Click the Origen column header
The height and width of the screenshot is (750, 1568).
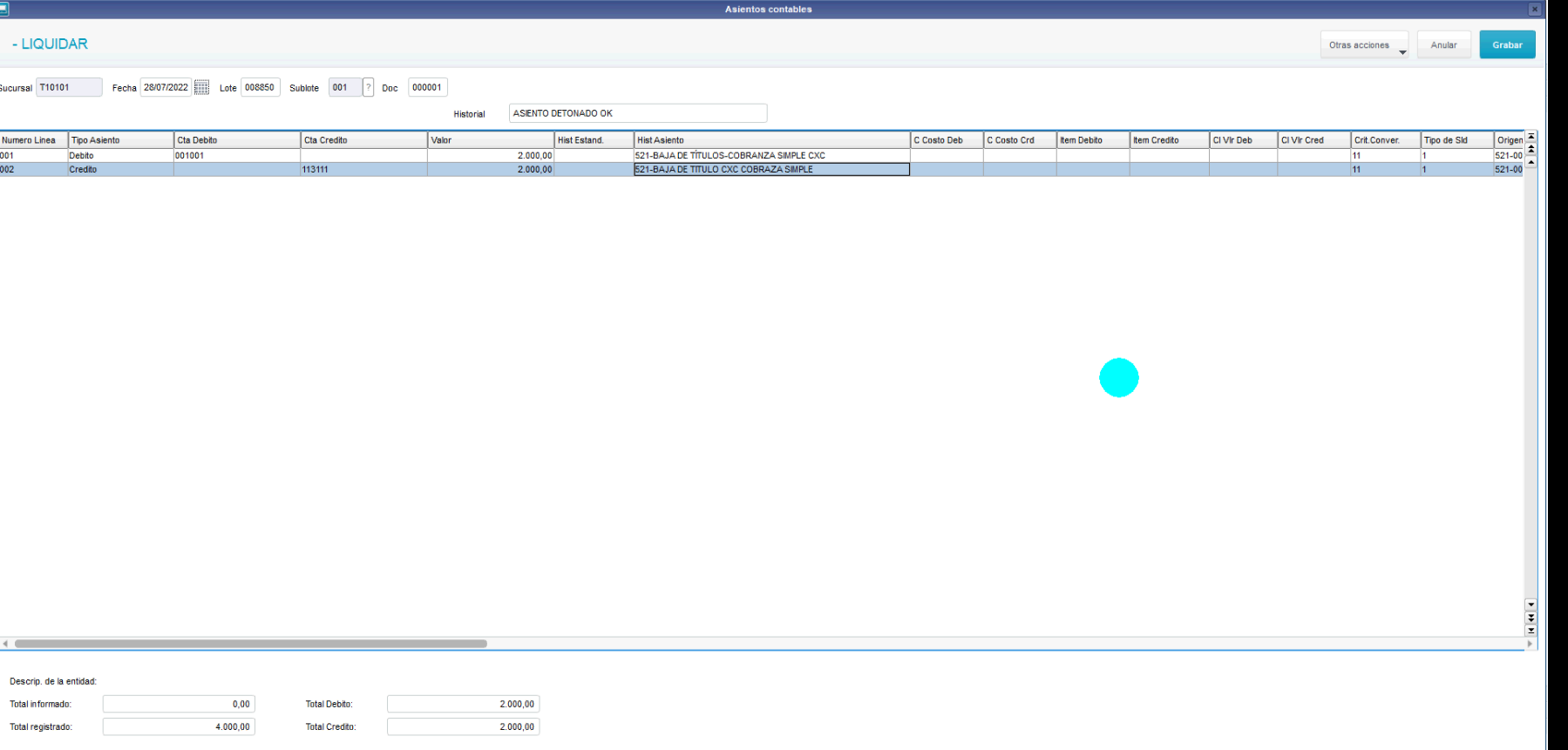click(x=1510, y=140)
